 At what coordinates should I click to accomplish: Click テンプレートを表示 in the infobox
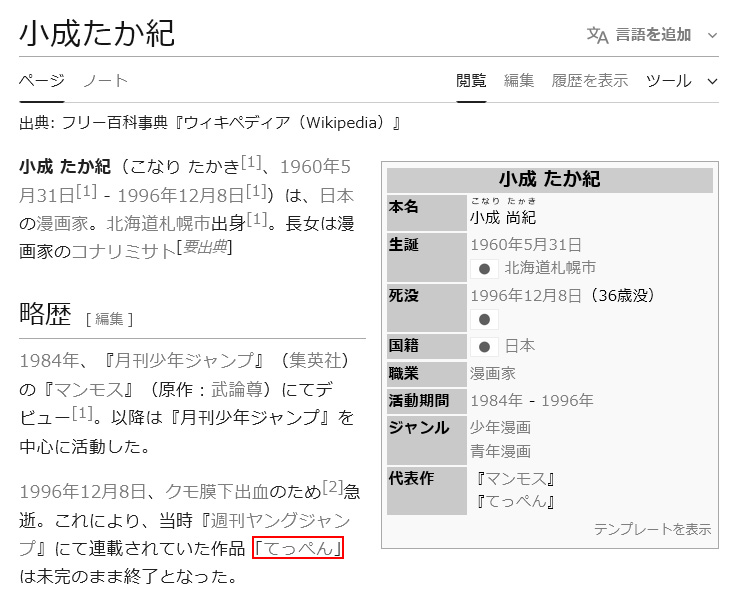tap(652, 528)
